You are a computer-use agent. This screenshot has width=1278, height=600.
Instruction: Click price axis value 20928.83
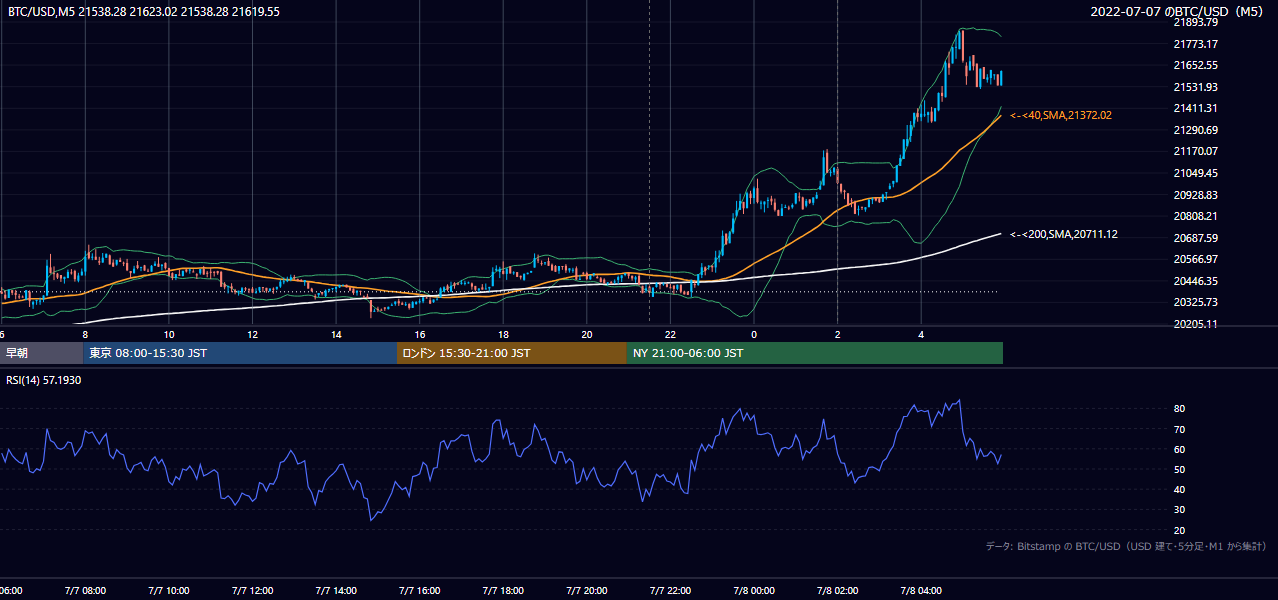coord(1195,195)
